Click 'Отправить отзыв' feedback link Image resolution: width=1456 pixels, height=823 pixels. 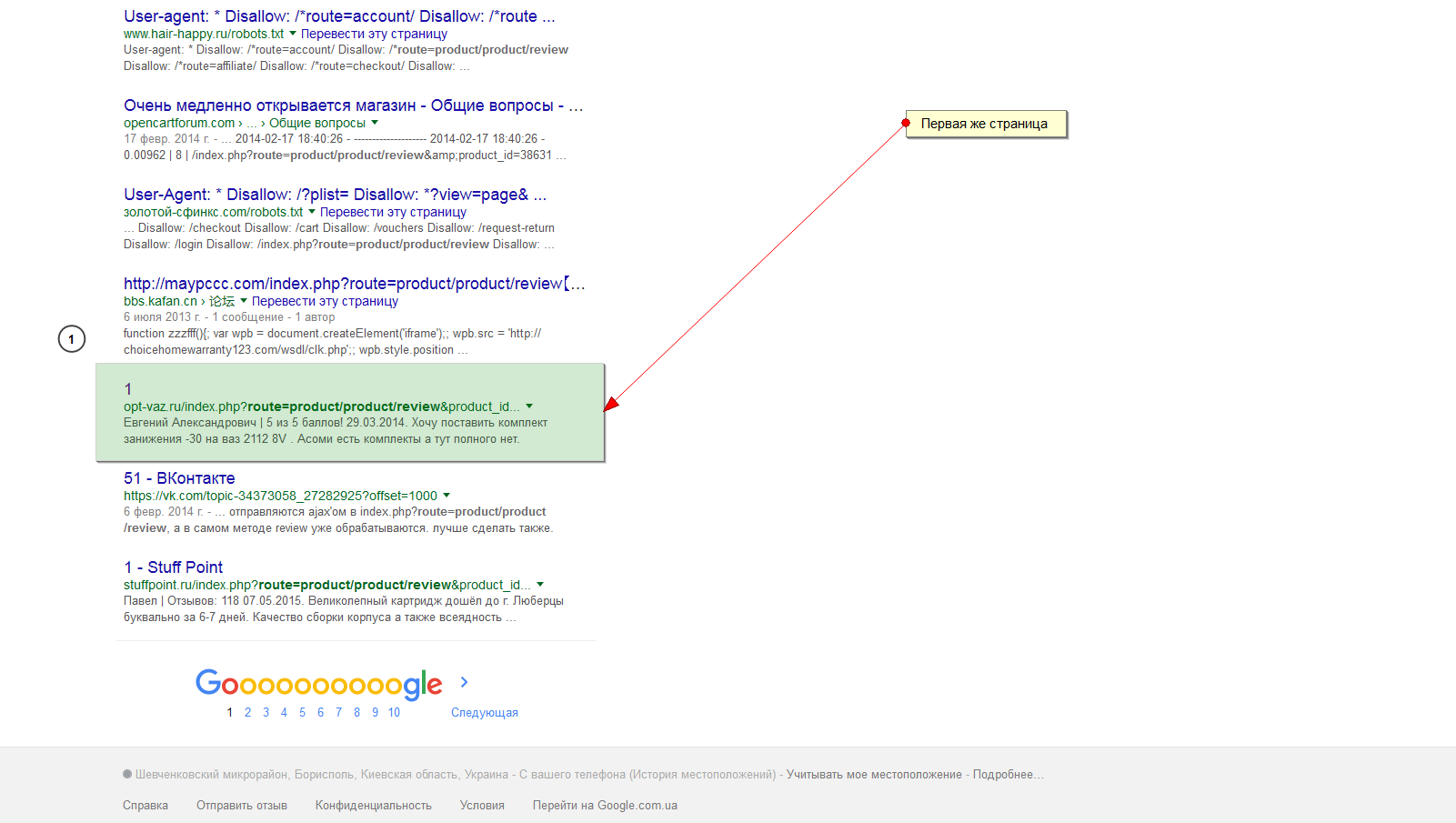[242, 806]
